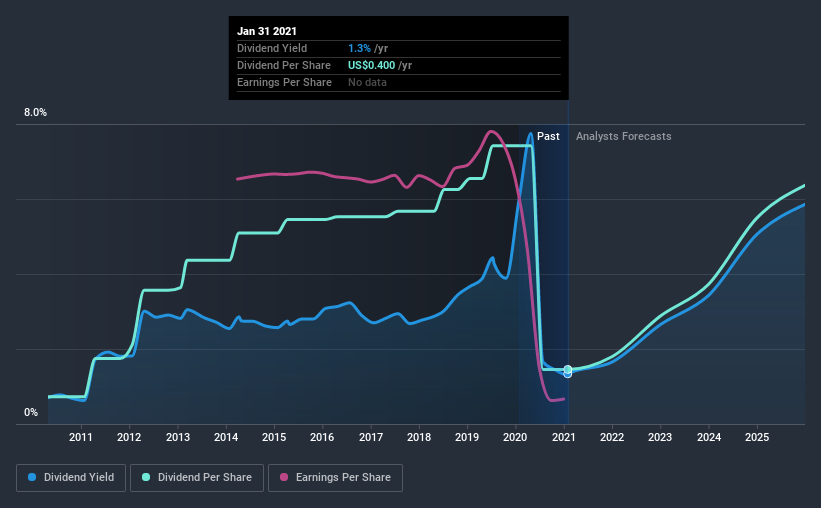Click the 'Jan 31 2021' tooltip header
This screenshot has width=821, height=508.
[267, 31]
